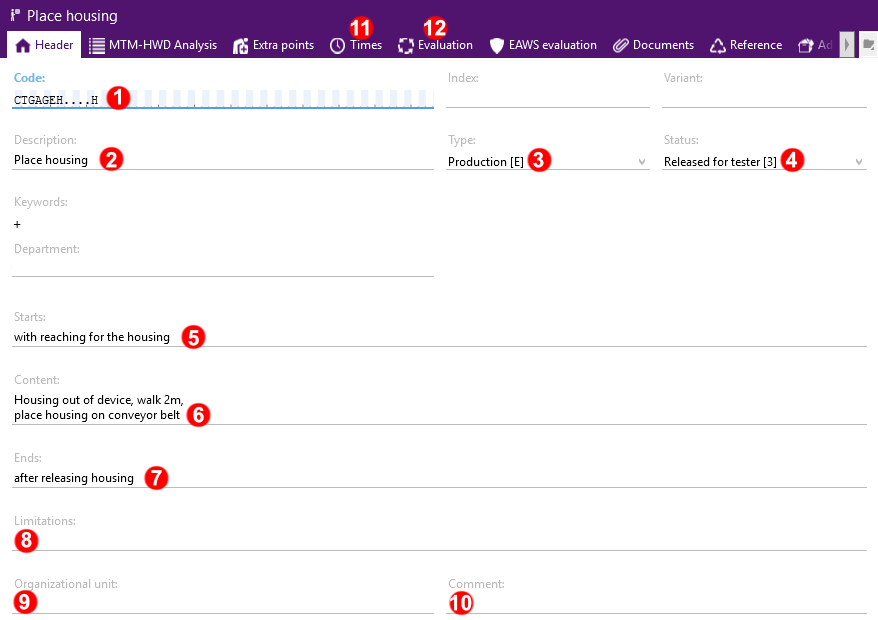Image resolution: width=878 pixels, height=620 pixels.
Task: Expand the Type dropdown showing Production [E]
Action: click(641, 162)
